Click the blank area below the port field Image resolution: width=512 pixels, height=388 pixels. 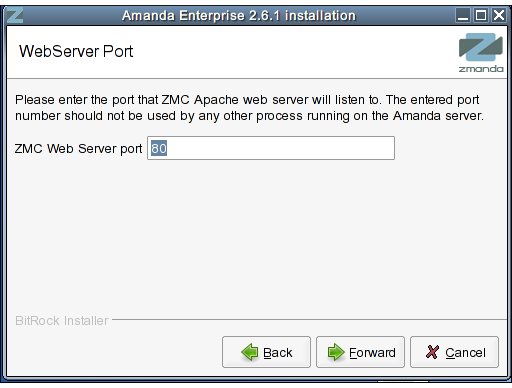tap(256, 233)
